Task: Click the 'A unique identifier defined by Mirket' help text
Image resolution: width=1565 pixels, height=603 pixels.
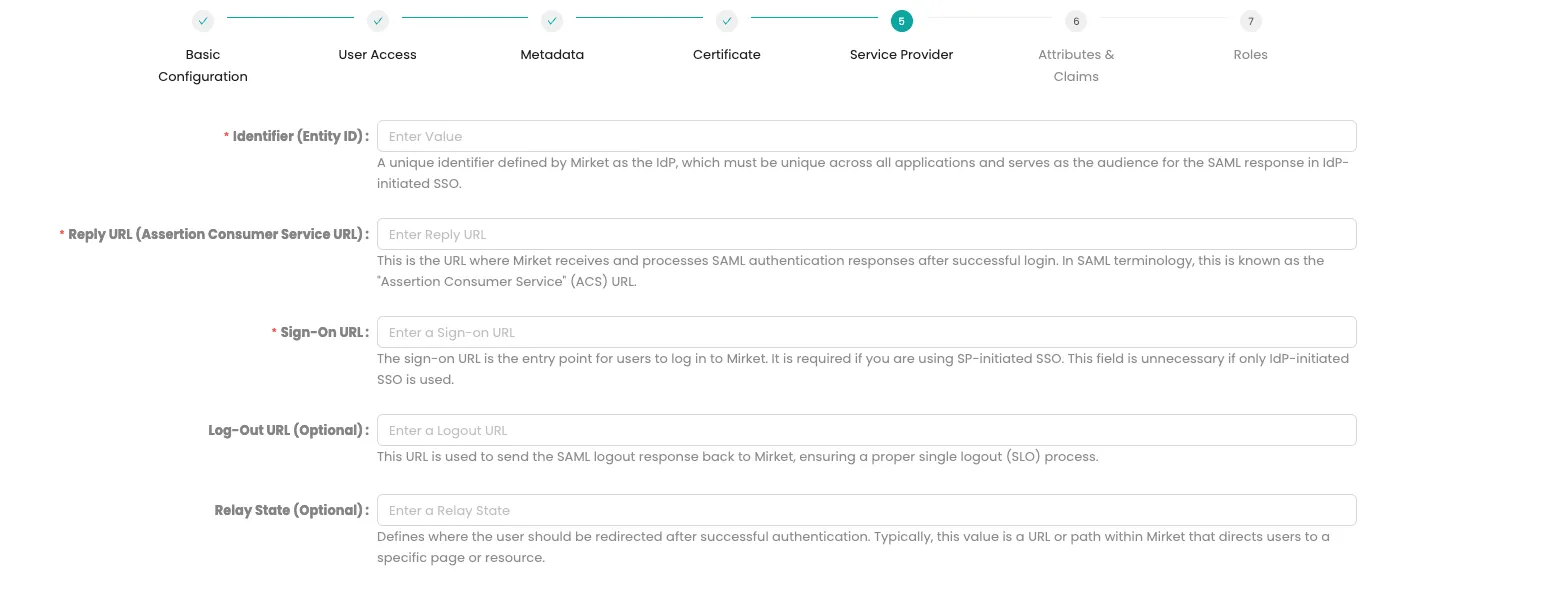Action: (863, 173)
